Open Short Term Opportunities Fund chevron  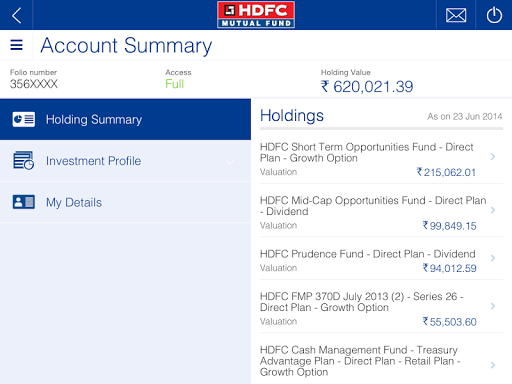(x=493, y=156)
